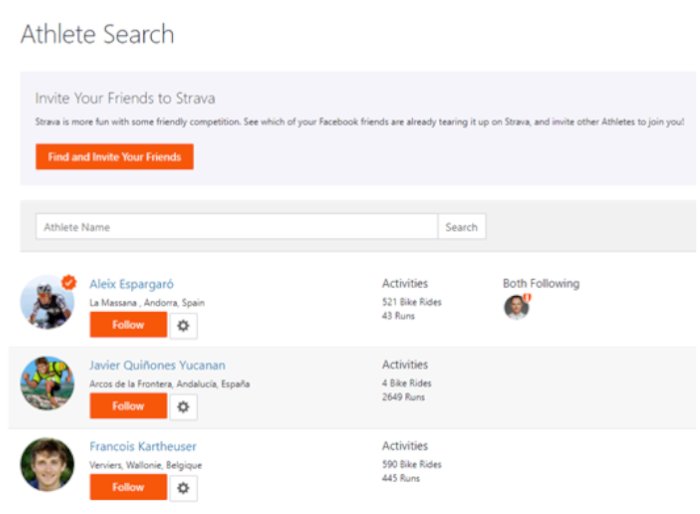700x514 pixels.
Task: Click the Both Following label
Action: (540, 283)
